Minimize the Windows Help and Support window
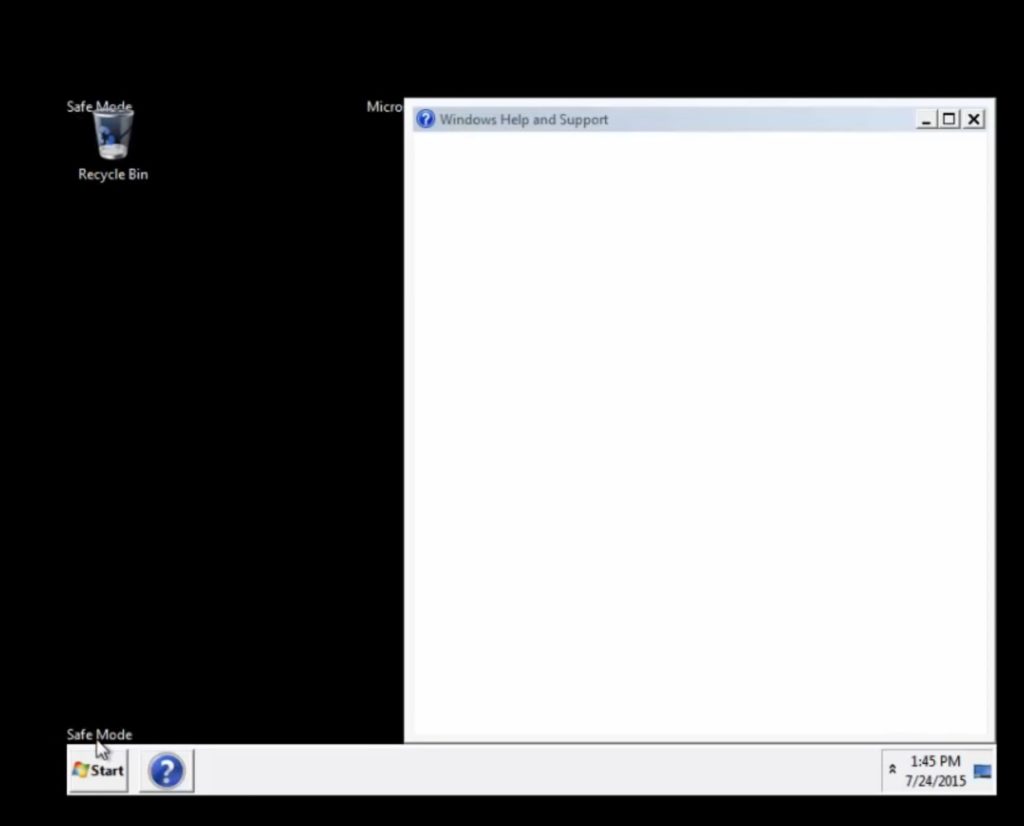The height and width of the screenshot is (826, 1024). click(x=925, y=119)
